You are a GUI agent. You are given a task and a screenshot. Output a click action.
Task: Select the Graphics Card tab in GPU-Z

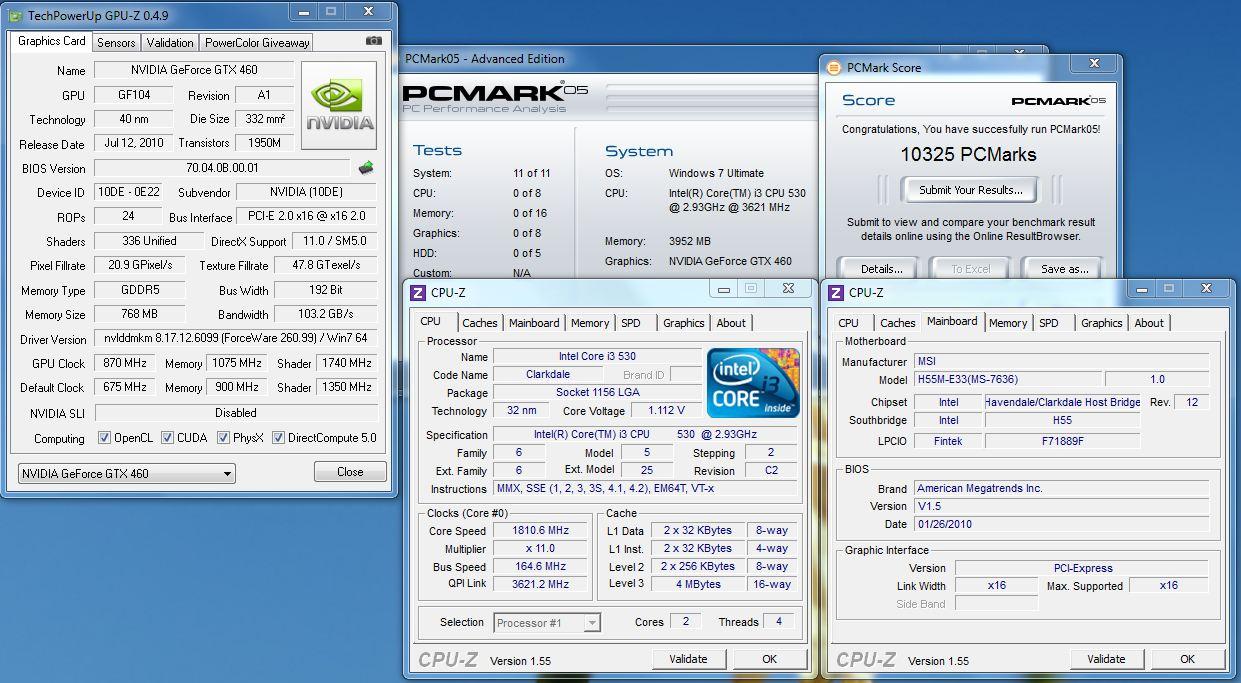pyautogui.click(x=52, y=41)
